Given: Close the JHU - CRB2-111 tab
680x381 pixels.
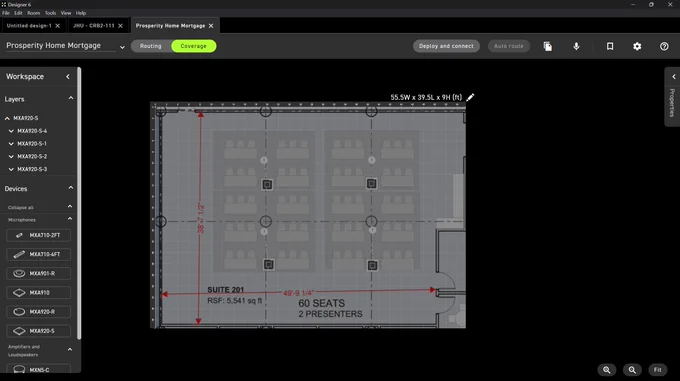Looking at the screenshot, I should tap(121, 26).
